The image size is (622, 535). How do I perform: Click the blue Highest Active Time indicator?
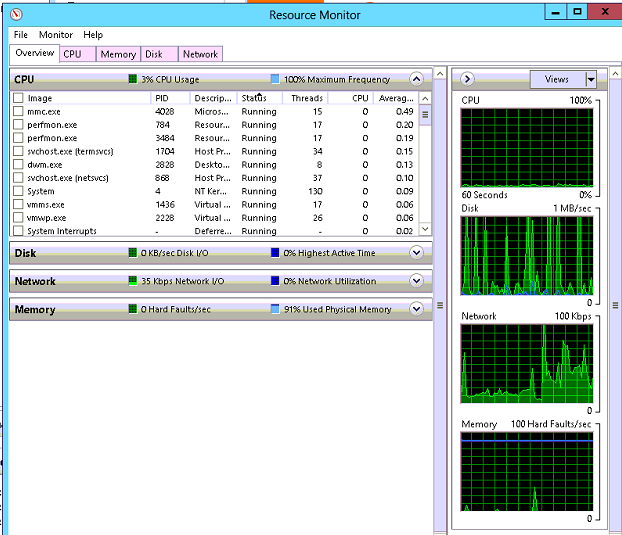[x=275, y=253]
